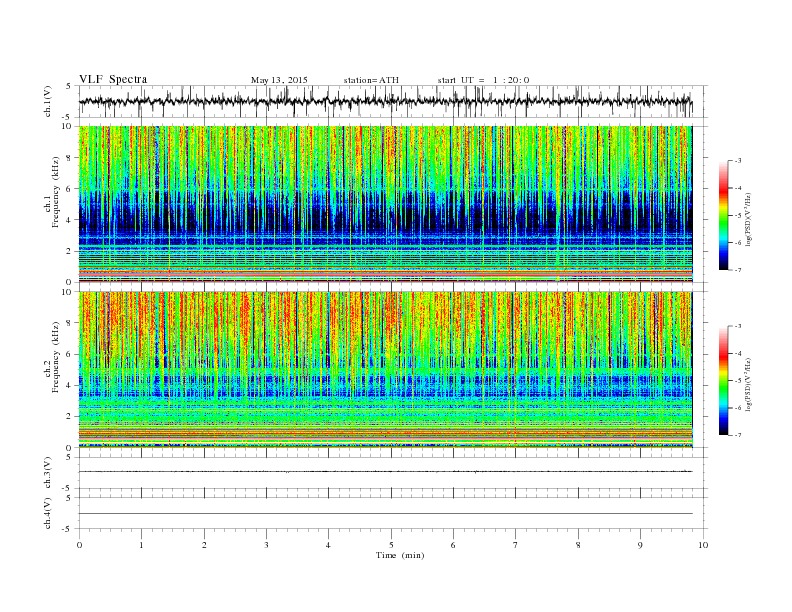Image resolution: width=792 pixels, height=612 pixels.
Task: Click the ch.3 voltage trace line
Action: click(x=385, y=472)
